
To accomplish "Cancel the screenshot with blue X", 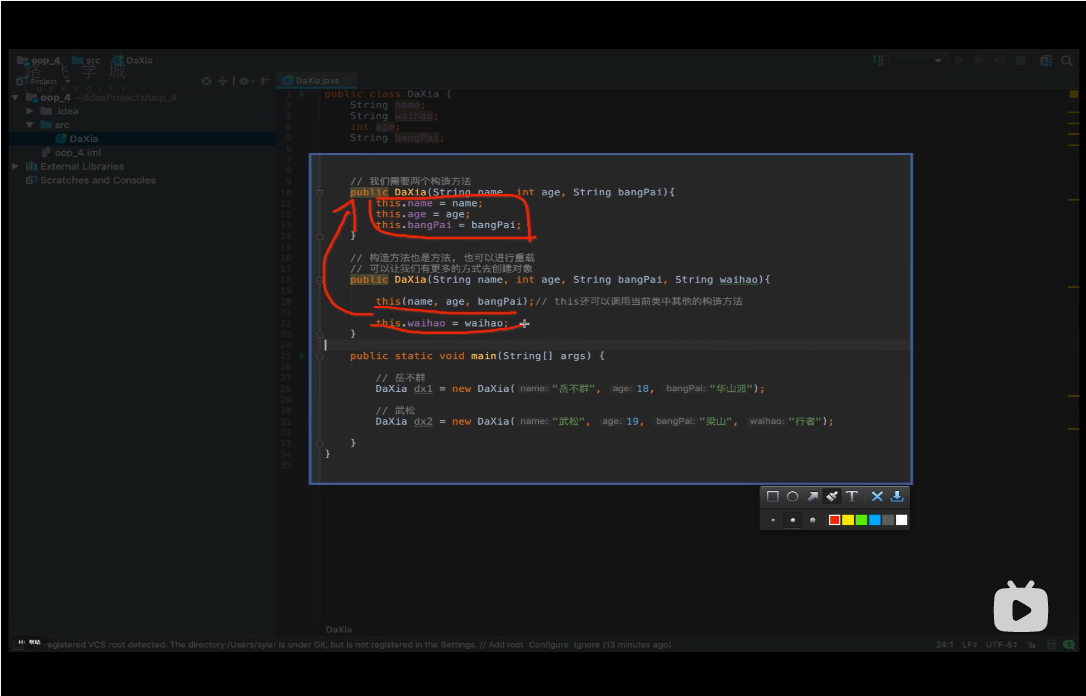I will click(x=877, y=496).
